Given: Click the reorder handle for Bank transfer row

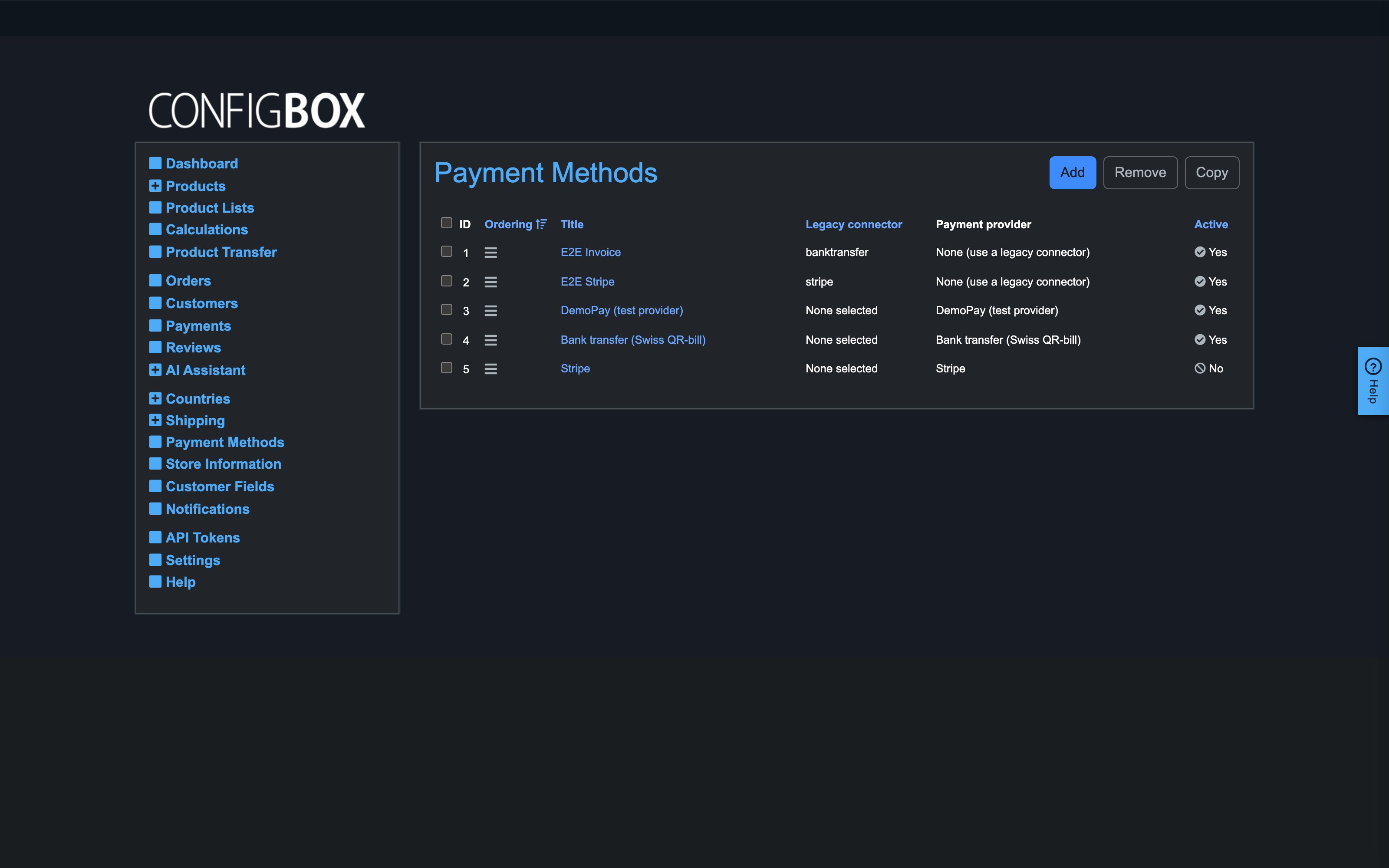Looking at the screenshot, I should tap(490, 340).
